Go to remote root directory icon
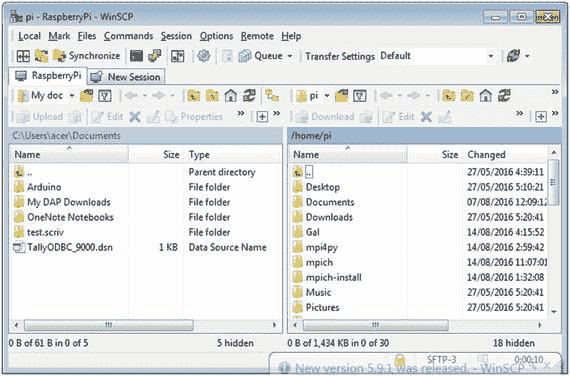 point(467,96)
